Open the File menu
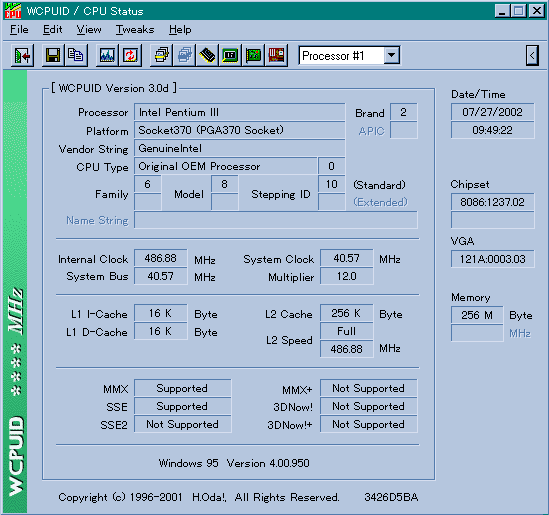549x515 pixels. [19, 30]
